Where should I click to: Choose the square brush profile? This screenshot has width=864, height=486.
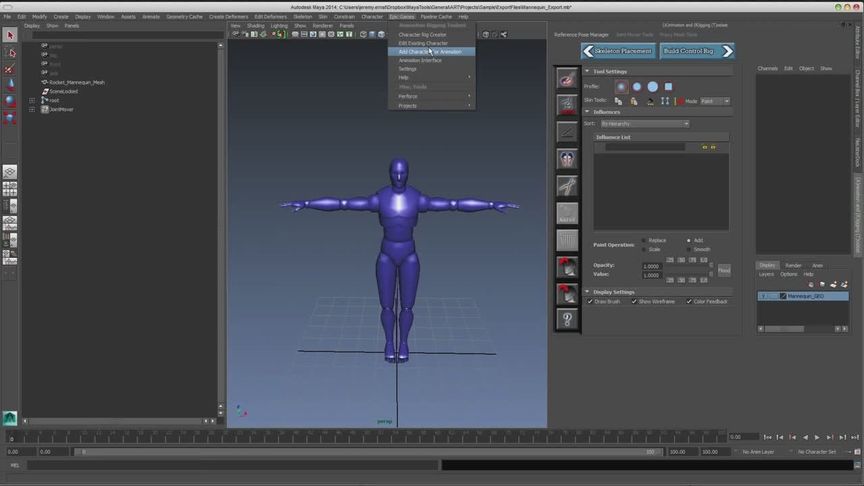(668, 87)
